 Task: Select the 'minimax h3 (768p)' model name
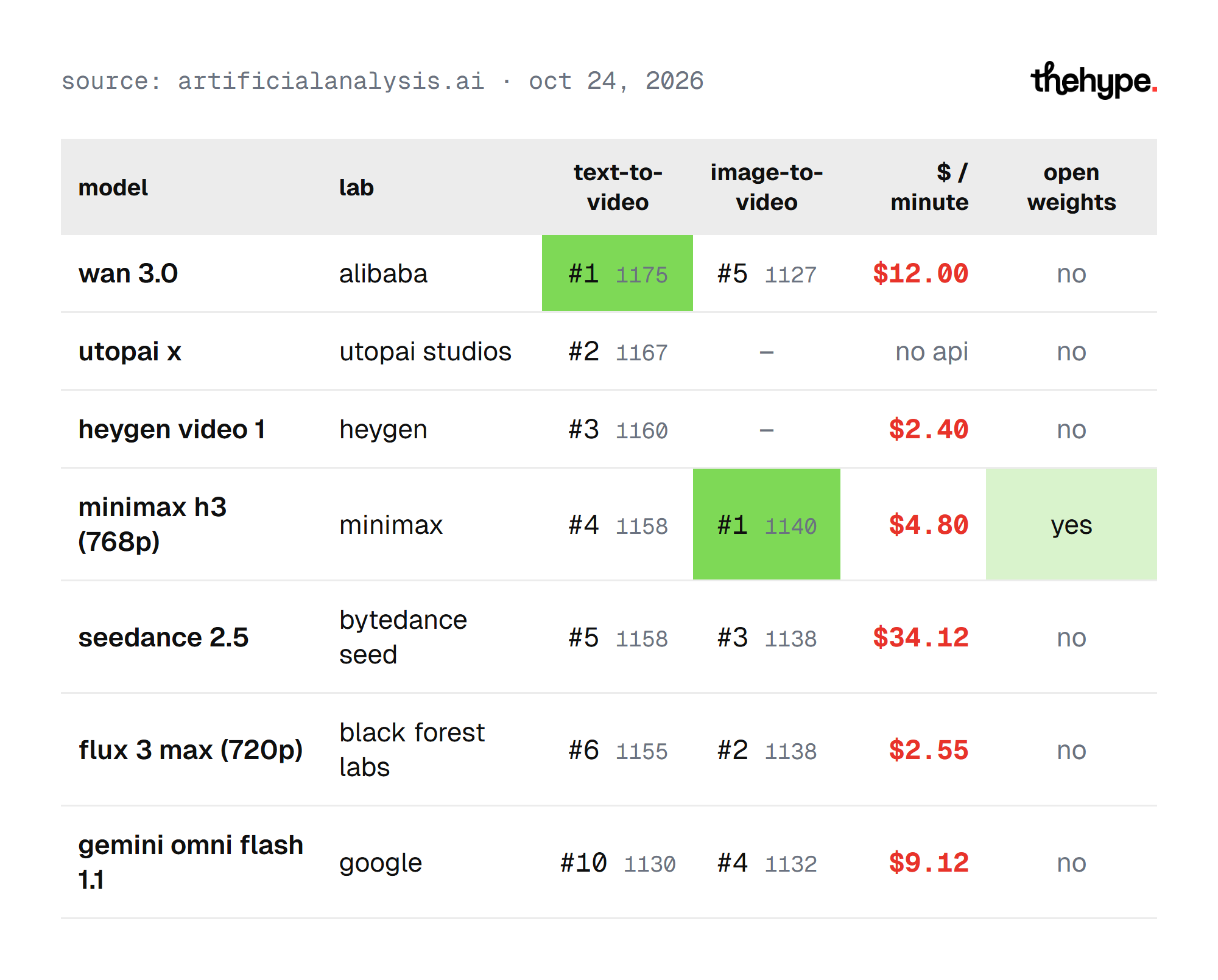point(152,524)
